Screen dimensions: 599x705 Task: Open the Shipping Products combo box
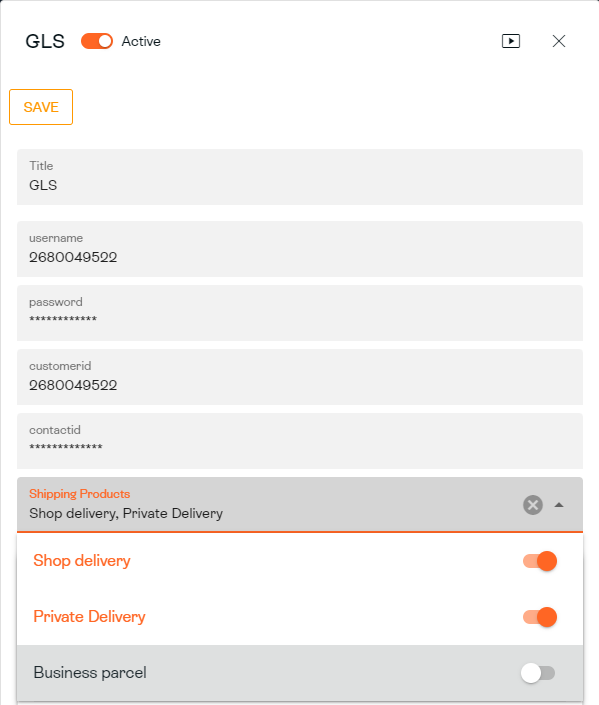[x=300, y=505]
